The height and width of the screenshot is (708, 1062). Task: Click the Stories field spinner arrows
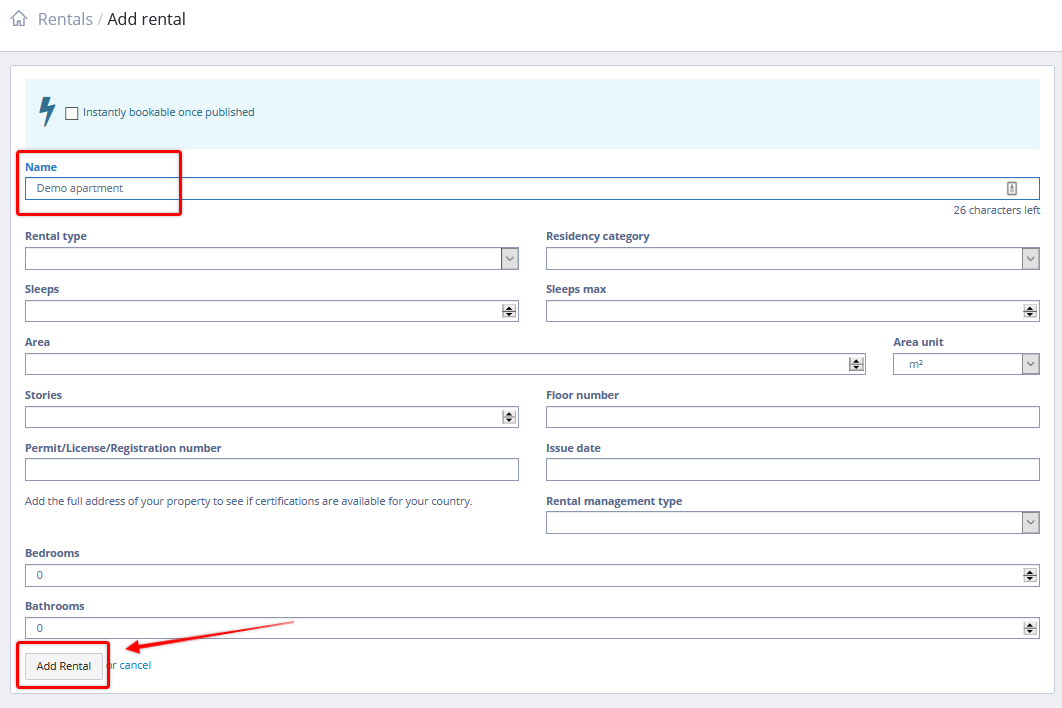point(509,417)
